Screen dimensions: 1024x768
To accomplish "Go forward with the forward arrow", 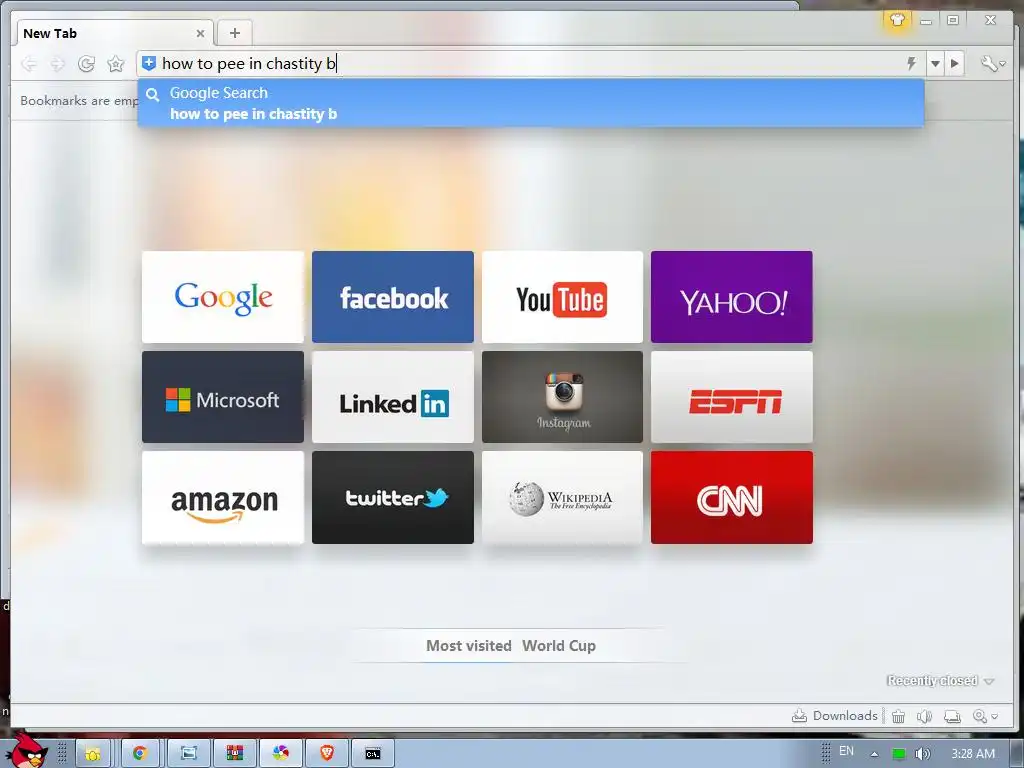I will (x=57, y=63).
